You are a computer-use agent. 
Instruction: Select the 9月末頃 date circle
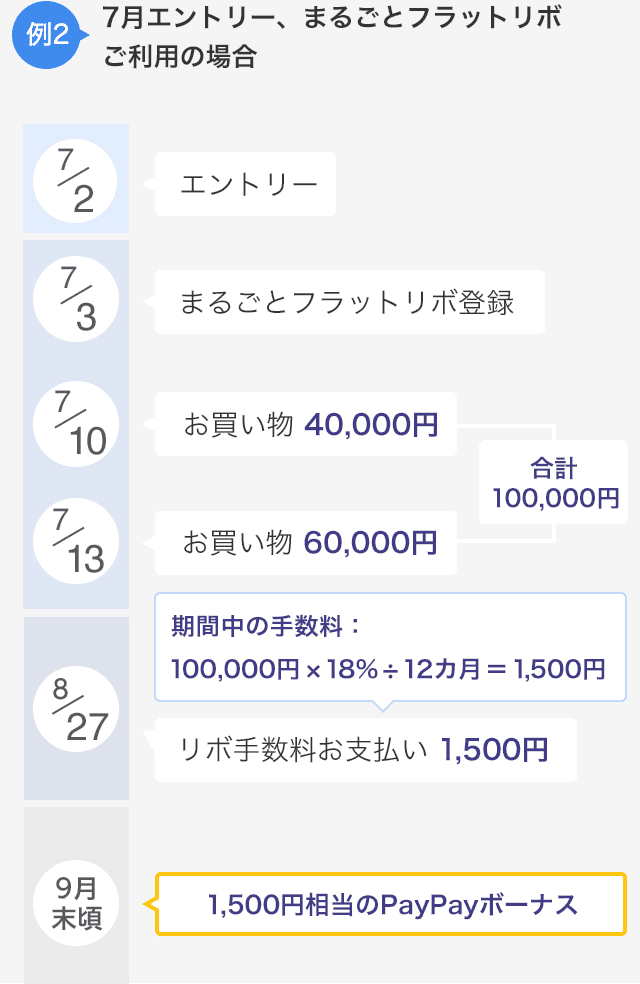click(75, 902)
